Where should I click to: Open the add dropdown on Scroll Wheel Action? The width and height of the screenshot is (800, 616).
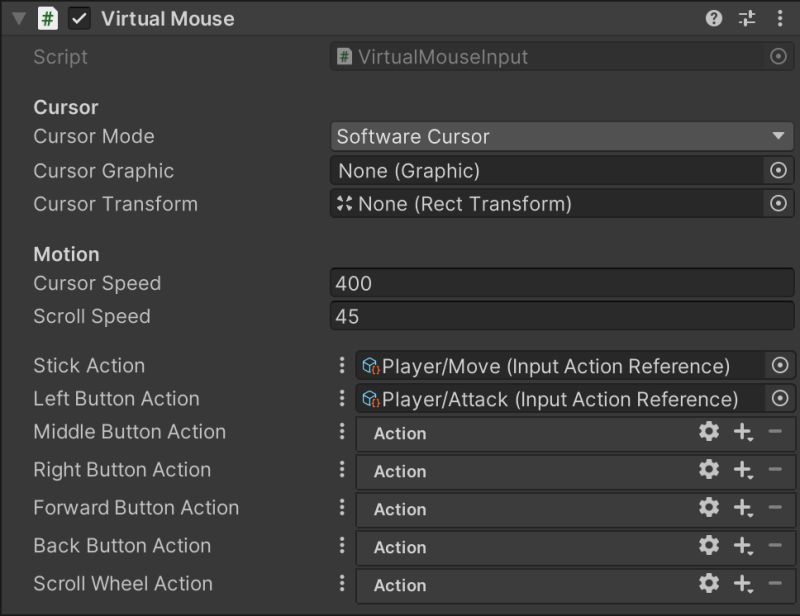[741, 585]
